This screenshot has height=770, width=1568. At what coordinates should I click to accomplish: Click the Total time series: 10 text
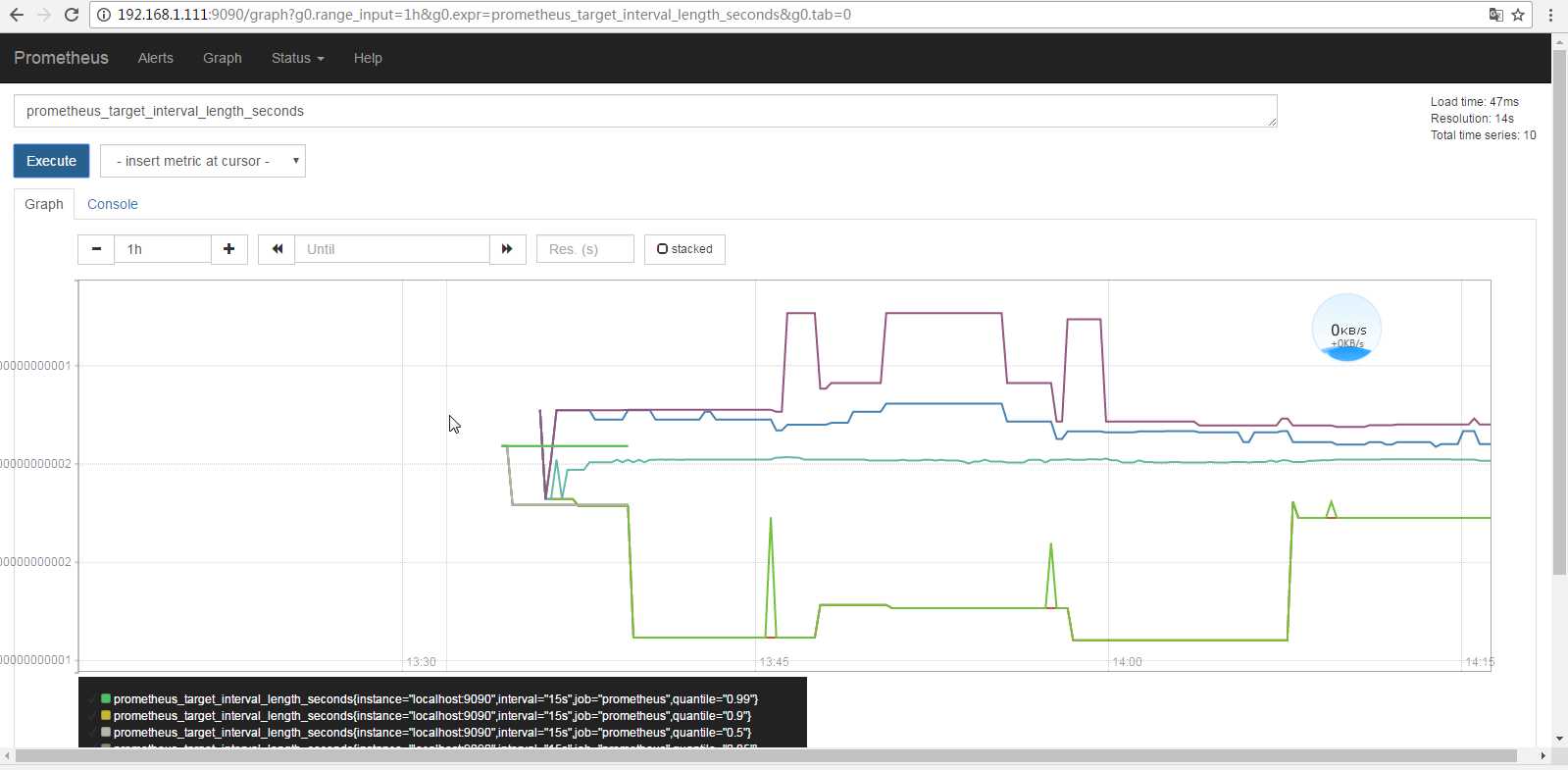1483,135
